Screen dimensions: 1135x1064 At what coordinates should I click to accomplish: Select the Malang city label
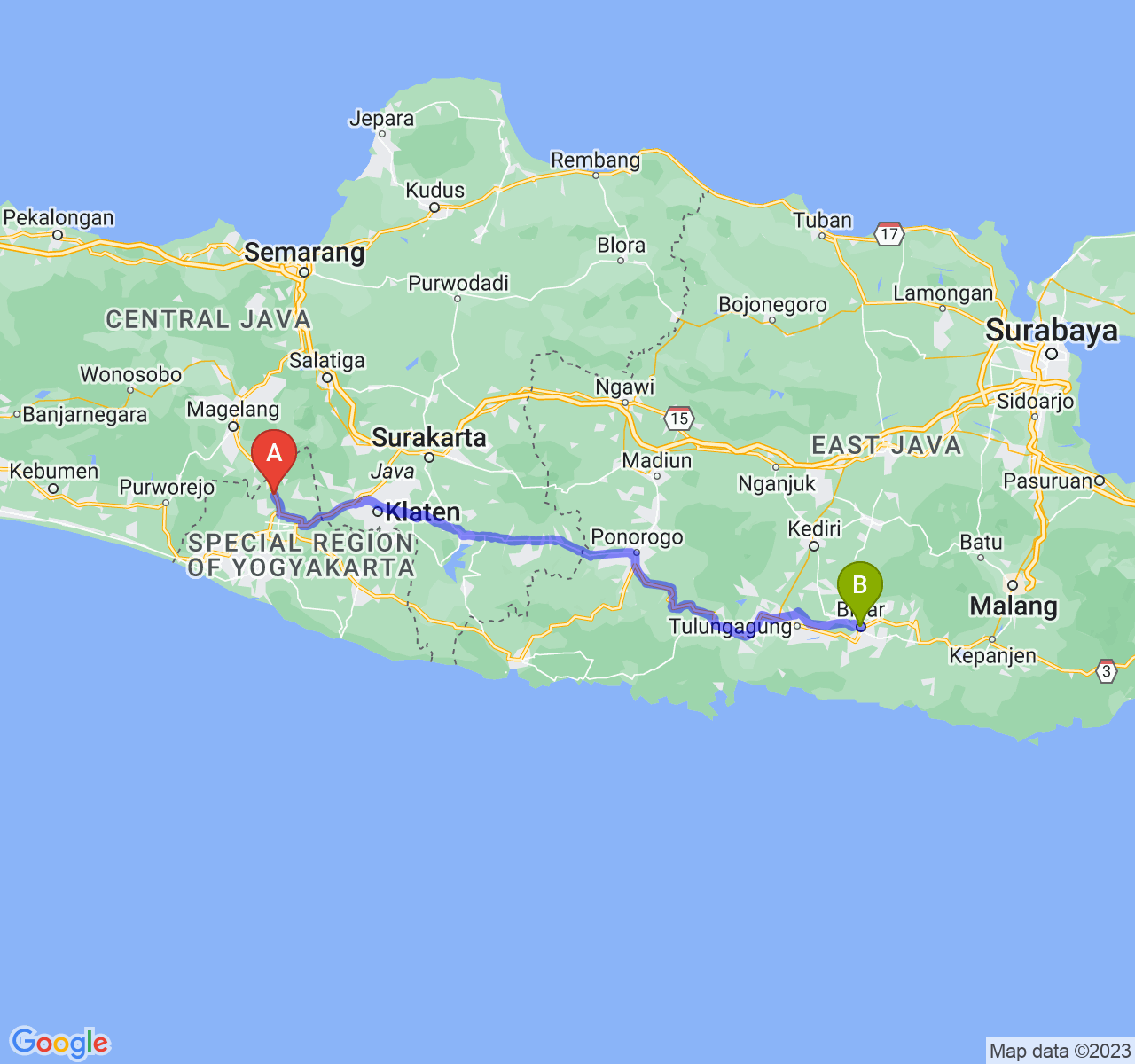(x=1014, y=606)
